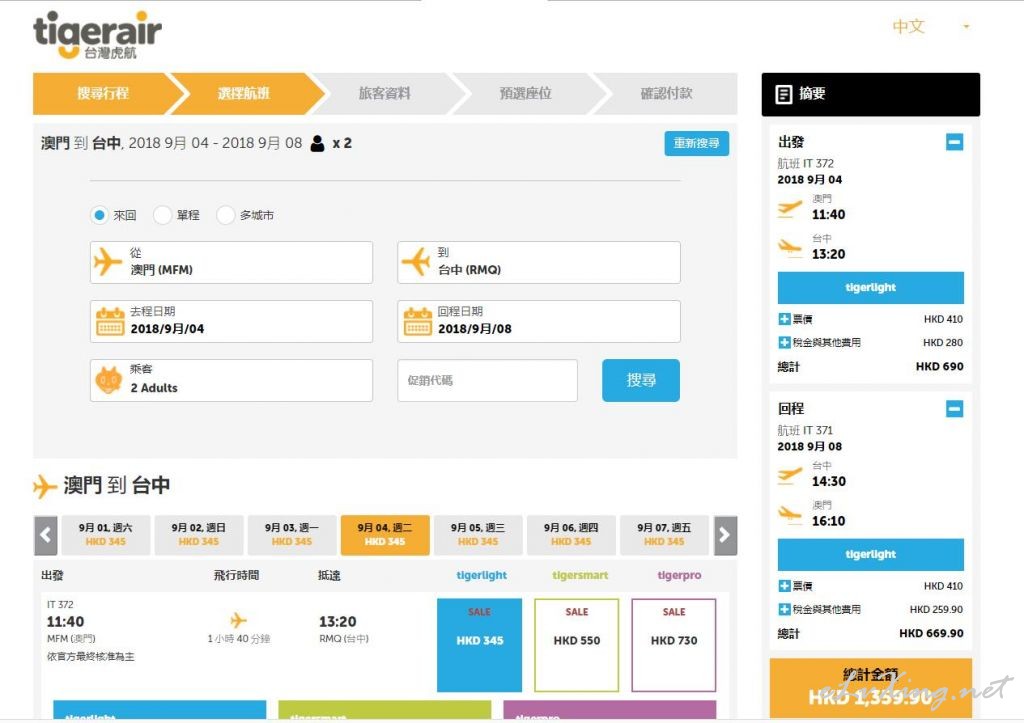Click the 促銷代碼 promo code field
This screenshot has height=723, width=1024.
[x=487, y=380]
